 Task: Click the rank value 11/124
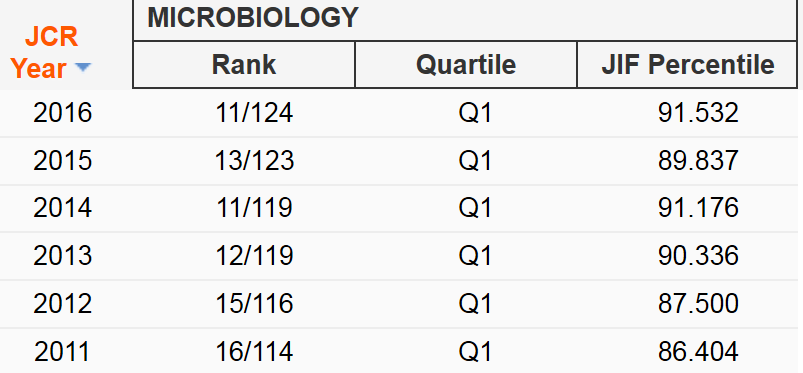tap(254, 113)
